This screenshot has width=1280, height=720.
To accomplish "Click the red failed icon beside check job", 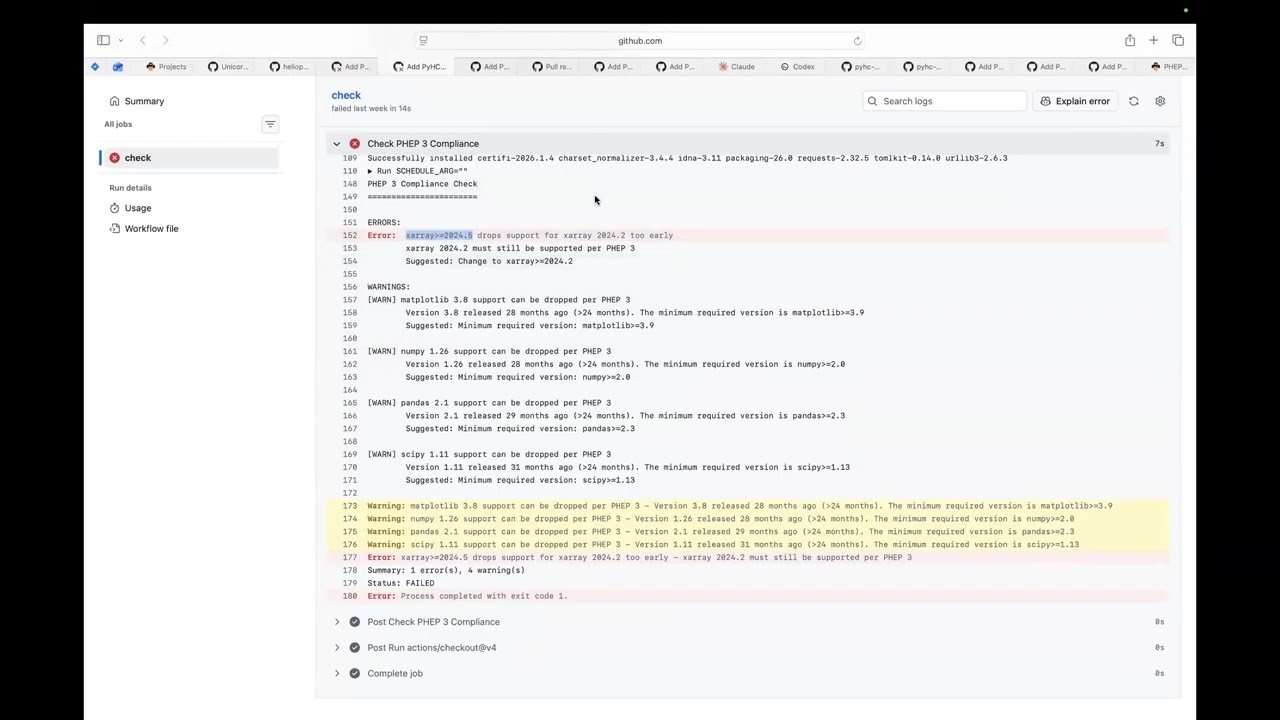I will tap(115, 158).
